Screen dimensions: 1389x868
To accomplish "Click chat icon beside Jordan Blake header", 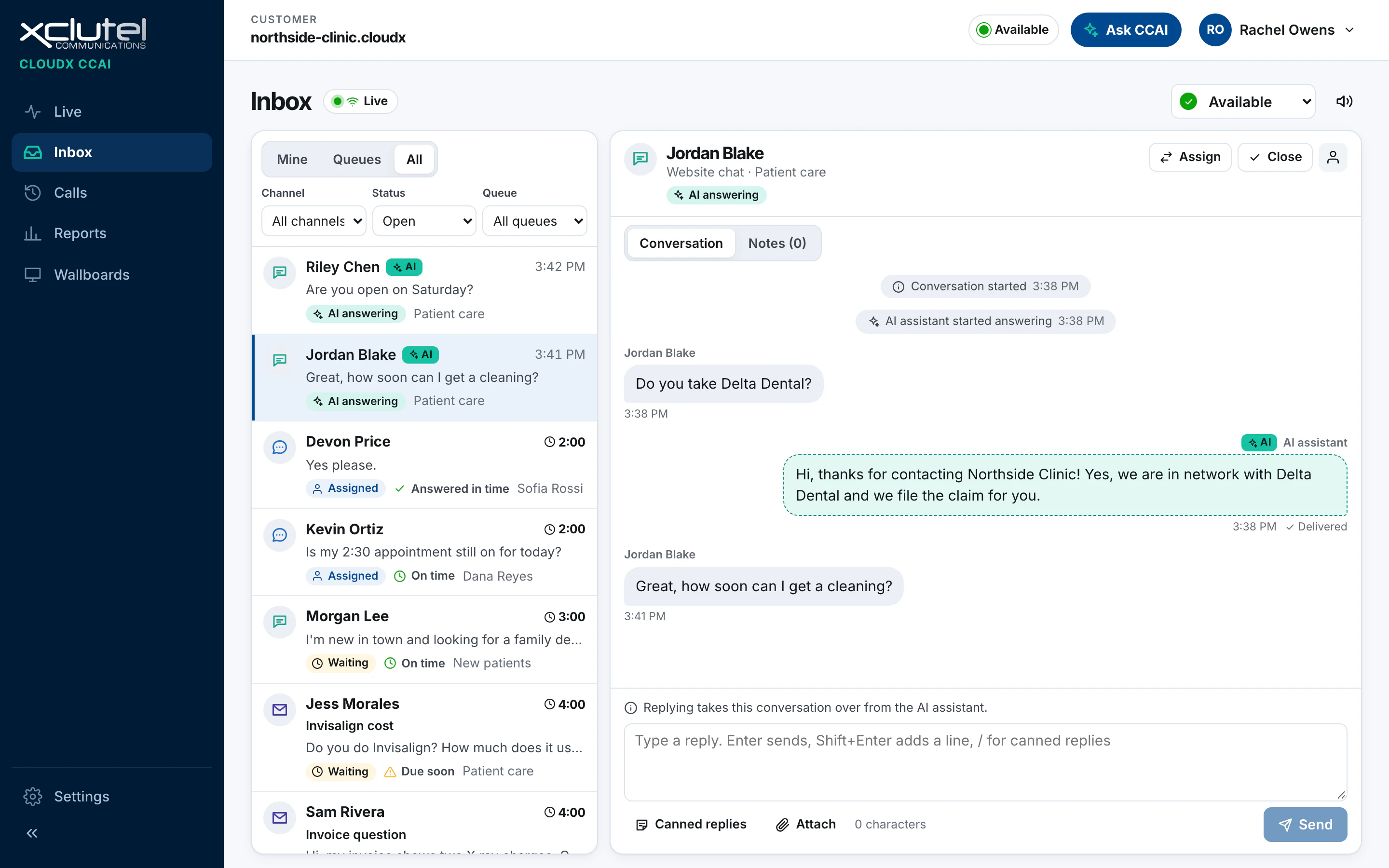I will (x=640, y=159).
